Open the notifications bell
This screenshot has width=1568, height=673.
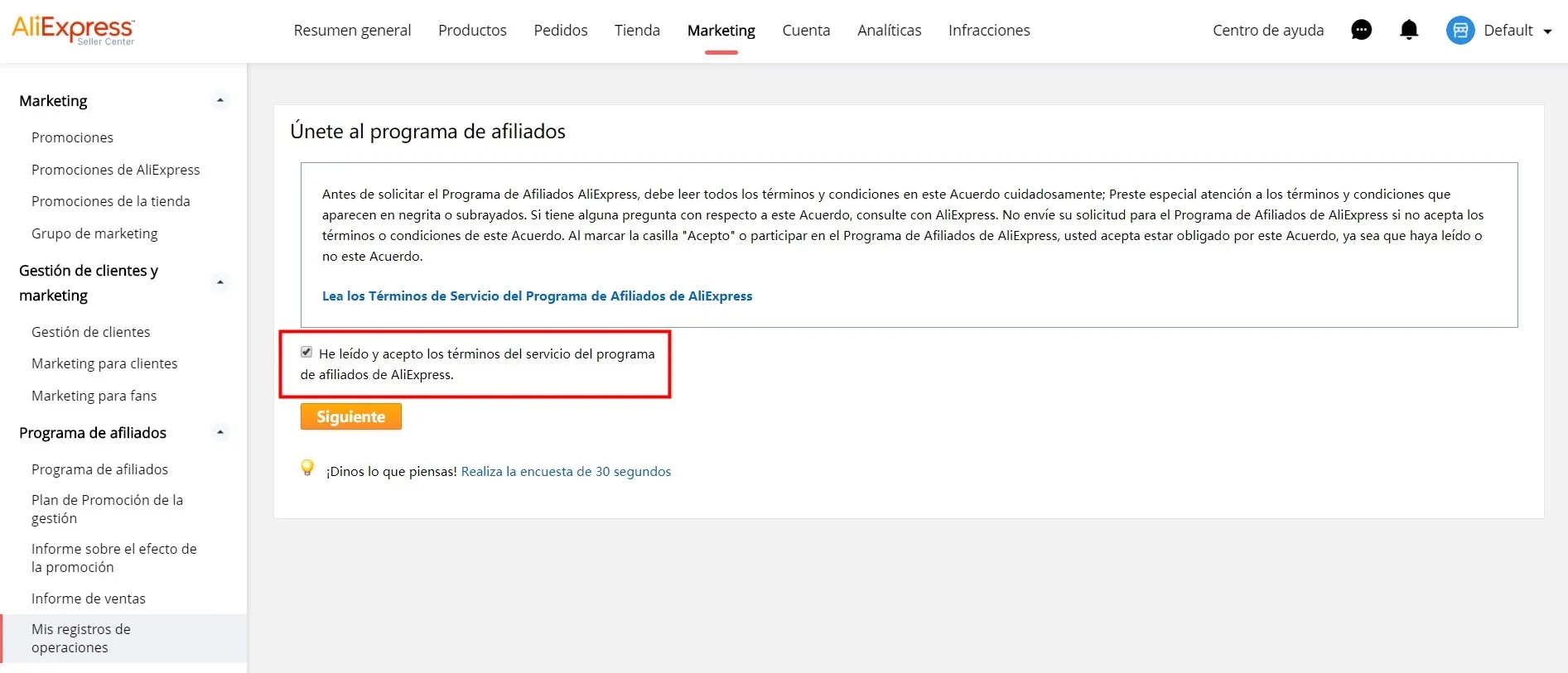[x=1409, y=30]
